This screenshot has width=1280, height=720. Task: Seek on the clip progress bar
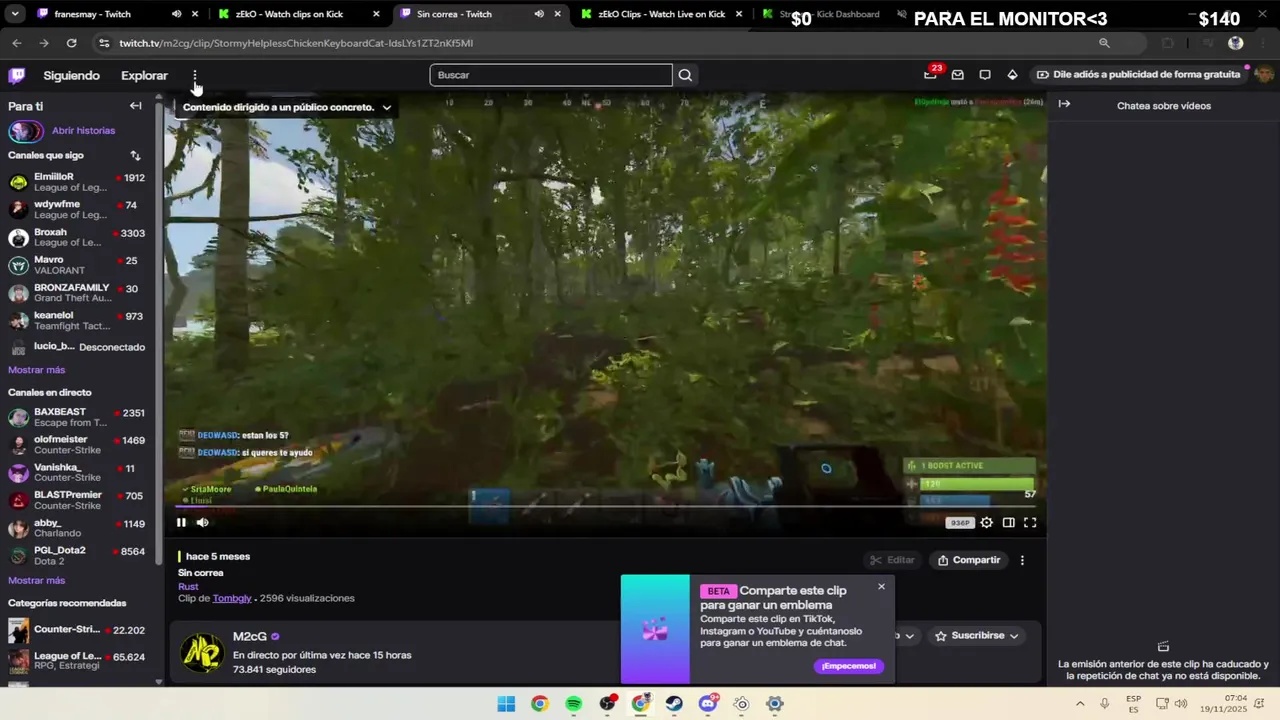[x=605, y=507]
